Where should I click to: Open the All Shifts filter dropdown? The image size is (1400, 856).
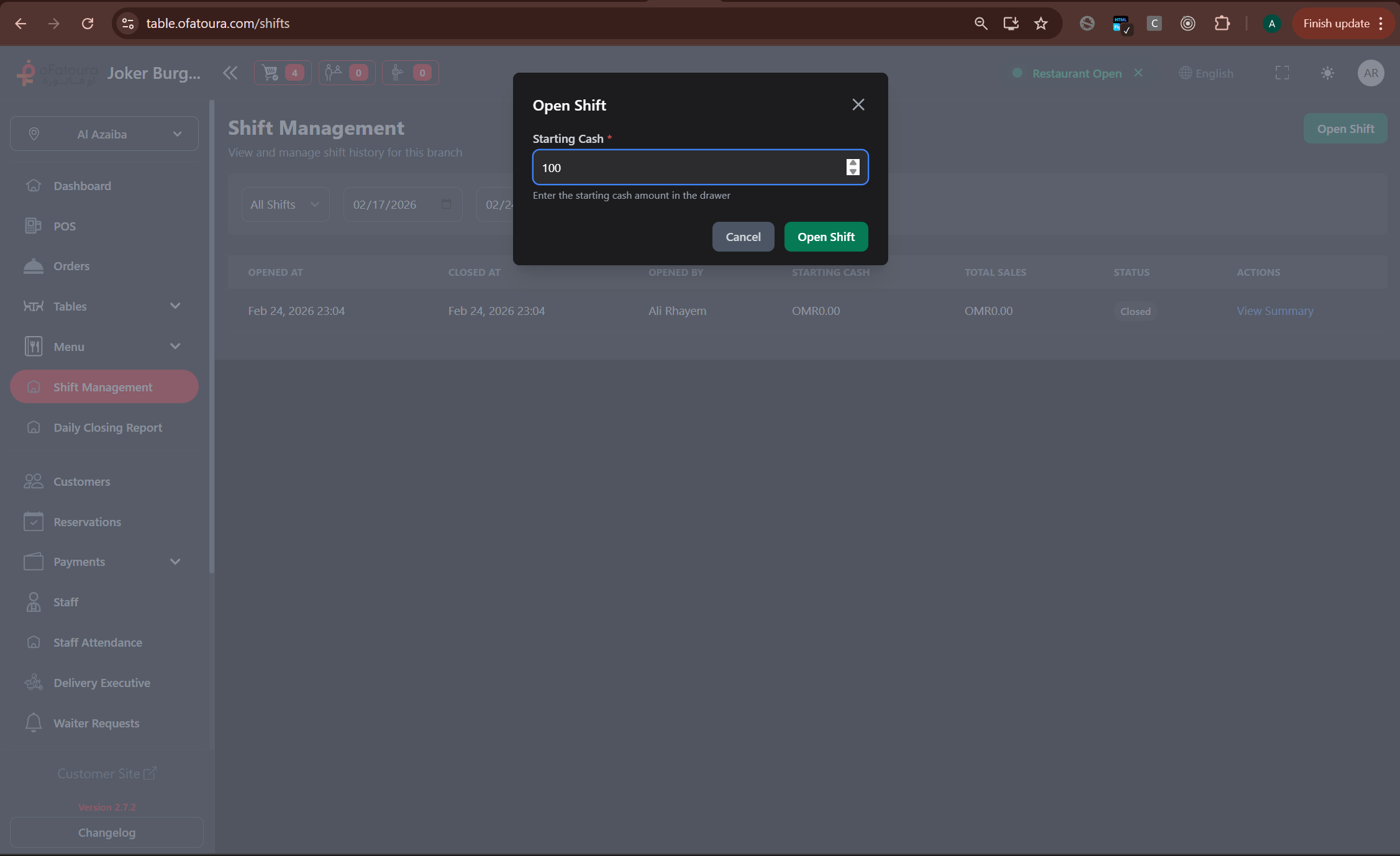(285, 204)
